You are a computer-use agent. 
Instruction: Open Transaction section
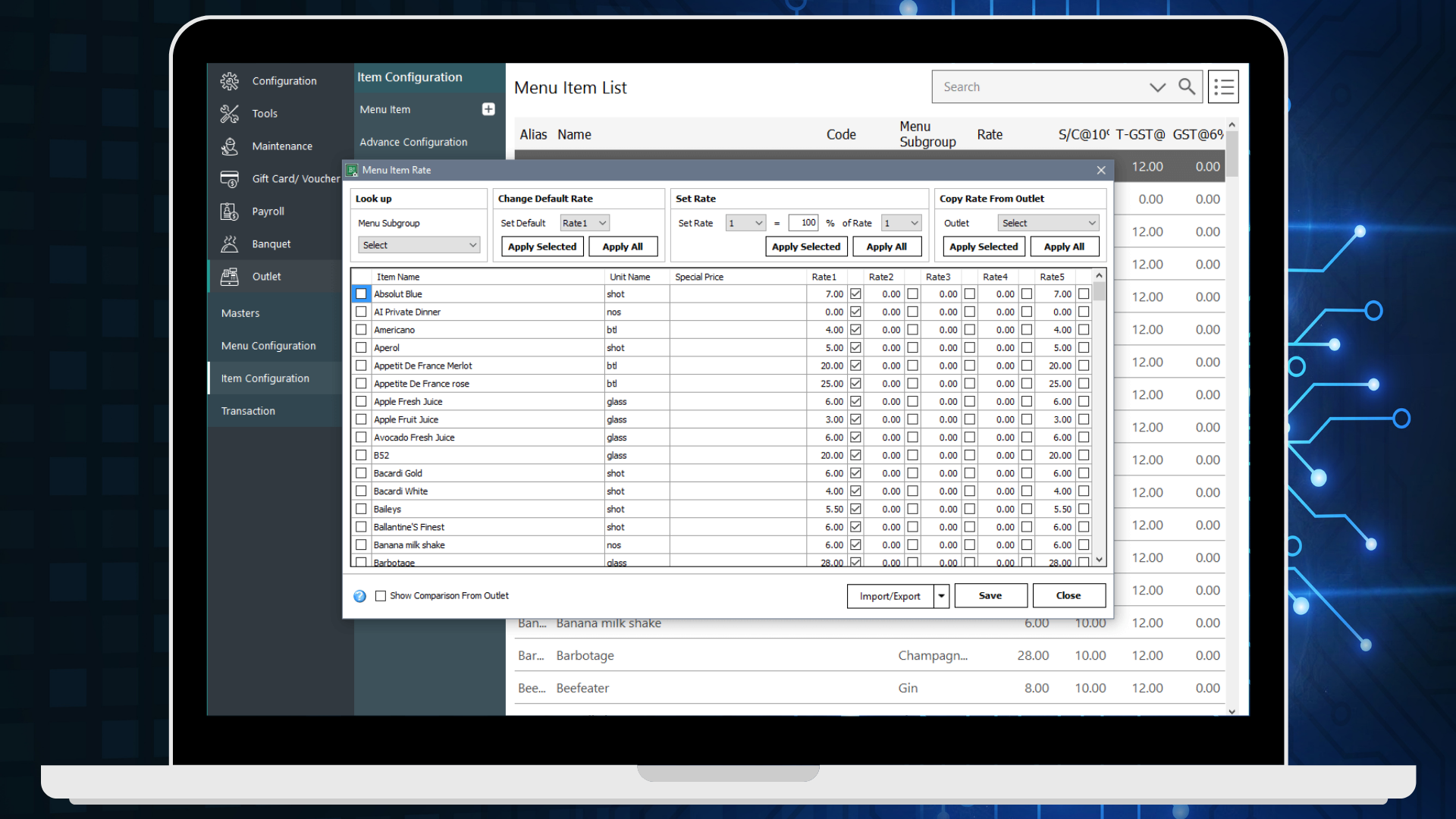click(248, 411)
